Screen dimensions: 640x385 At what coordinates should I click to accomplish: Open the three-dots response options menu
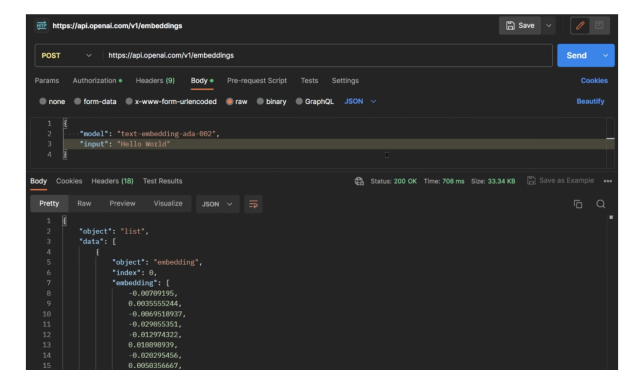[x=608, y=181]
